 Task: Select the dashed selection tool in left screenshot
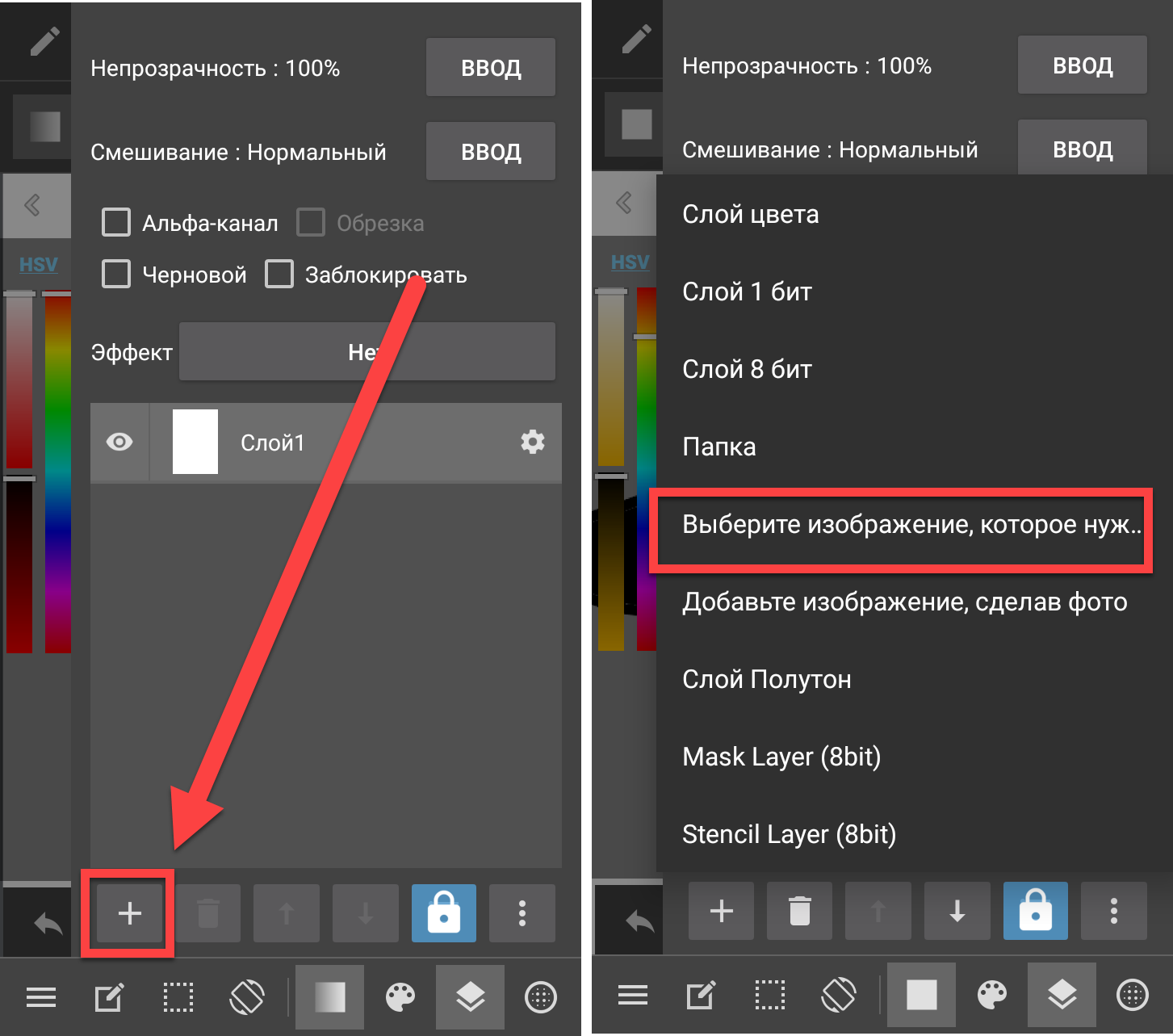[178, 998]
